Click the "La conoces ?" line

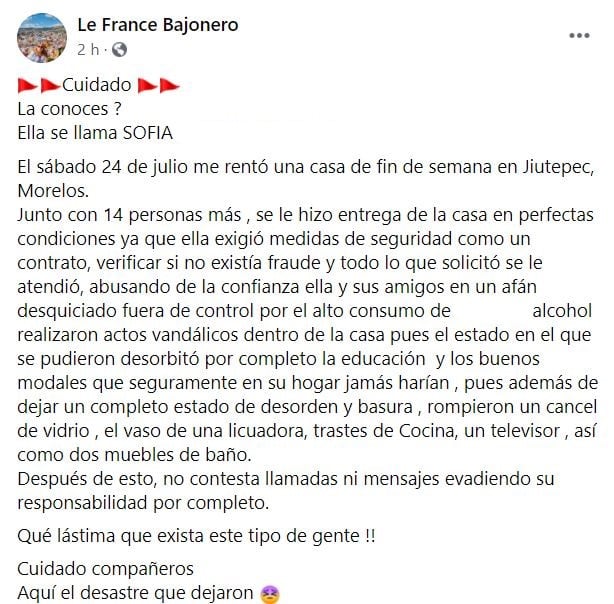pyautogui.click(x=69, y=108)
